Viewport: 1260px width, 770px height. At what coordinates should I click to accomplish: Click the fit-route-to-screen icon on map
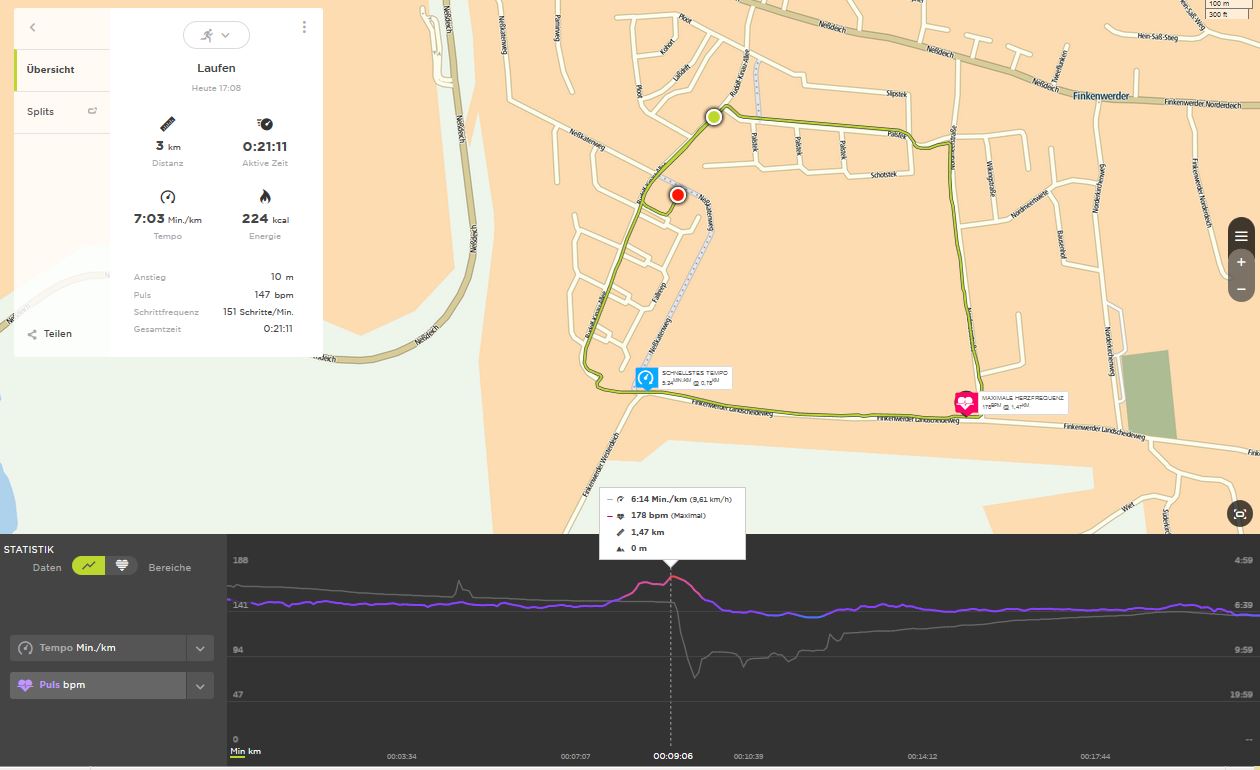click(x=1241, y=515)
